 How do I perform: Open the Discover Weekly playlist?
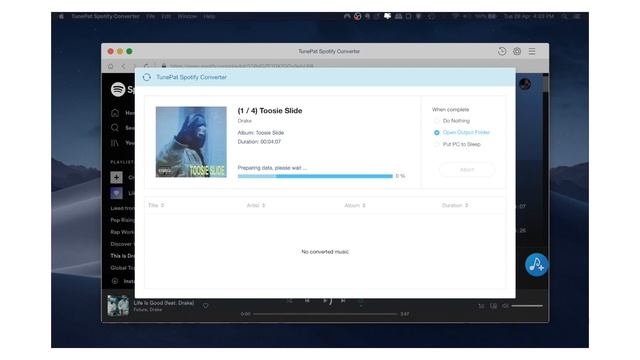pyautogui.click(x=122, y=244)
